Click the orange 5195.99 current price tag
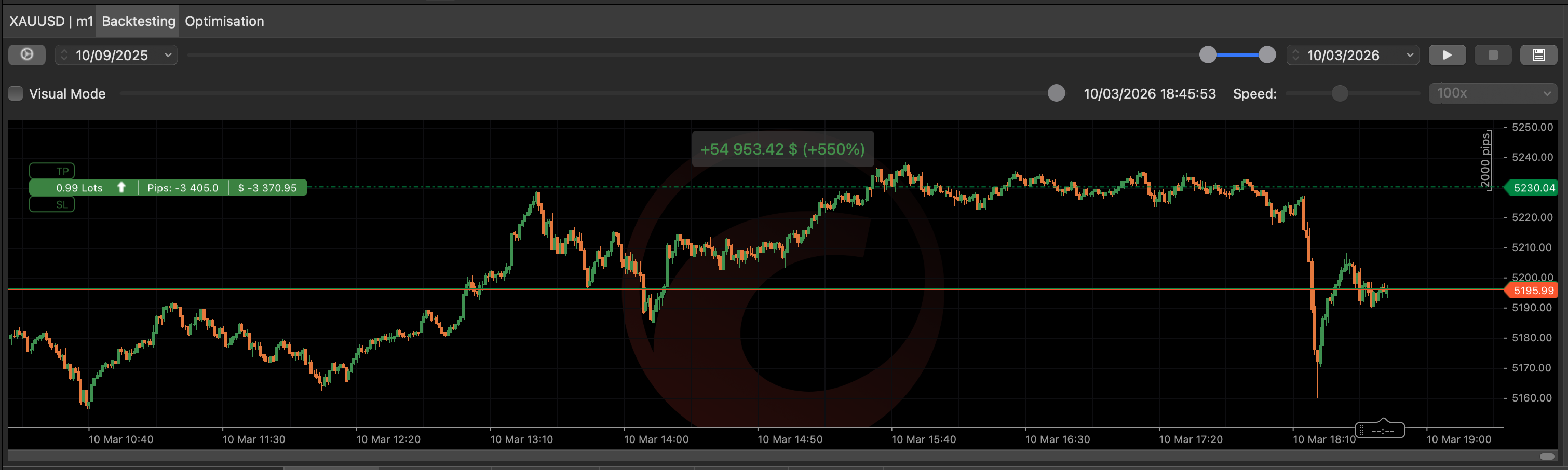Image resolution: width=1568 pixels, height=470 pixels. point(1533,291)
